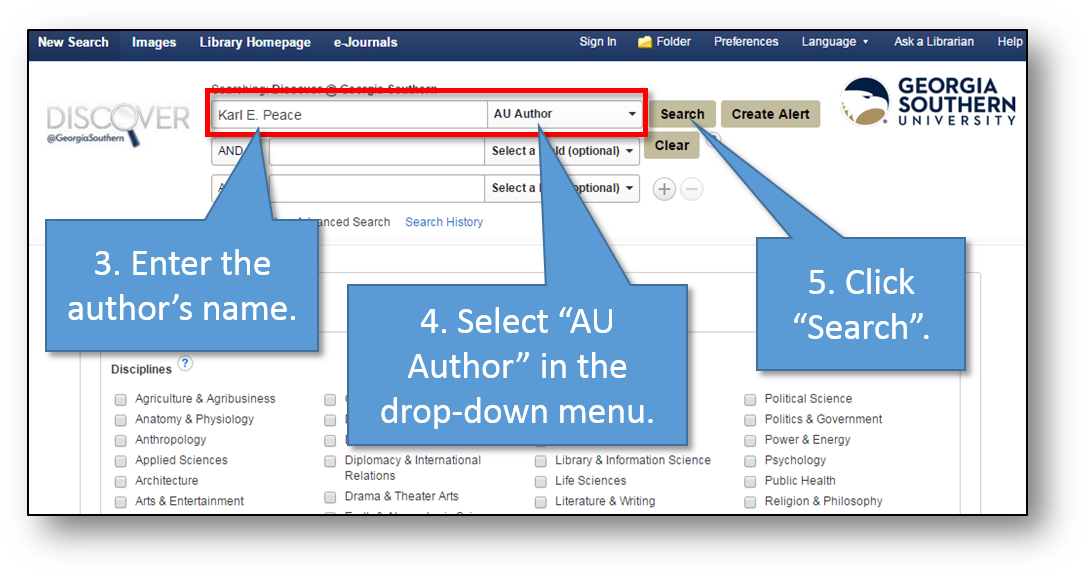Screen dimensions: 1087x575
Task: Select the Psychology checkbox
Action: (750, 461)
